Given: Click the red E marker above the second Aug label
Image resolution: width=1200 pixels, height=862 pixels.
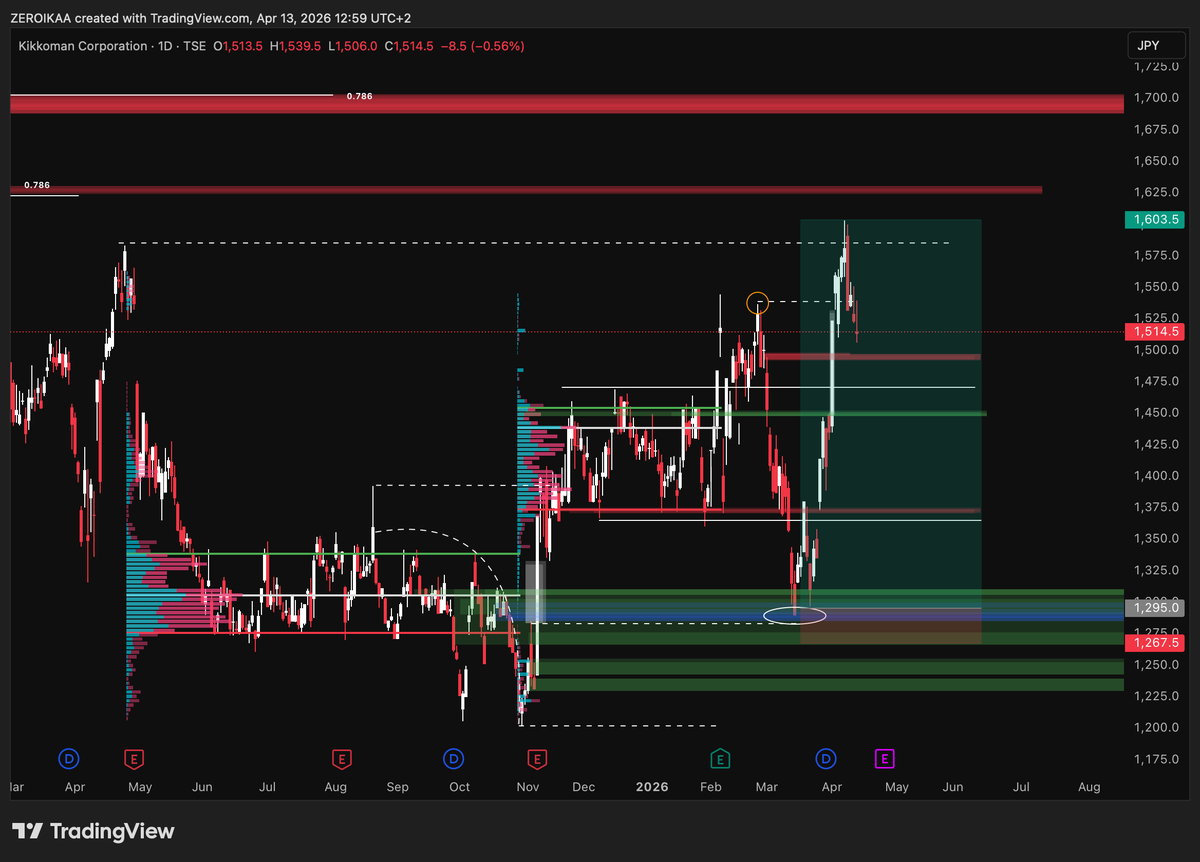Looking at the screenshot, I should (342, 759).
